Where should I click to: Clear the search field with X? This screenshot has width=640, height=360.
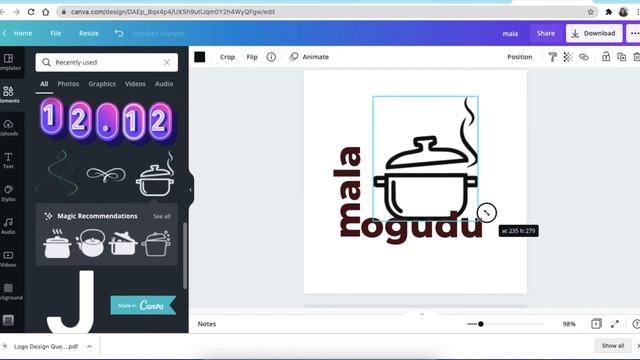167,62
